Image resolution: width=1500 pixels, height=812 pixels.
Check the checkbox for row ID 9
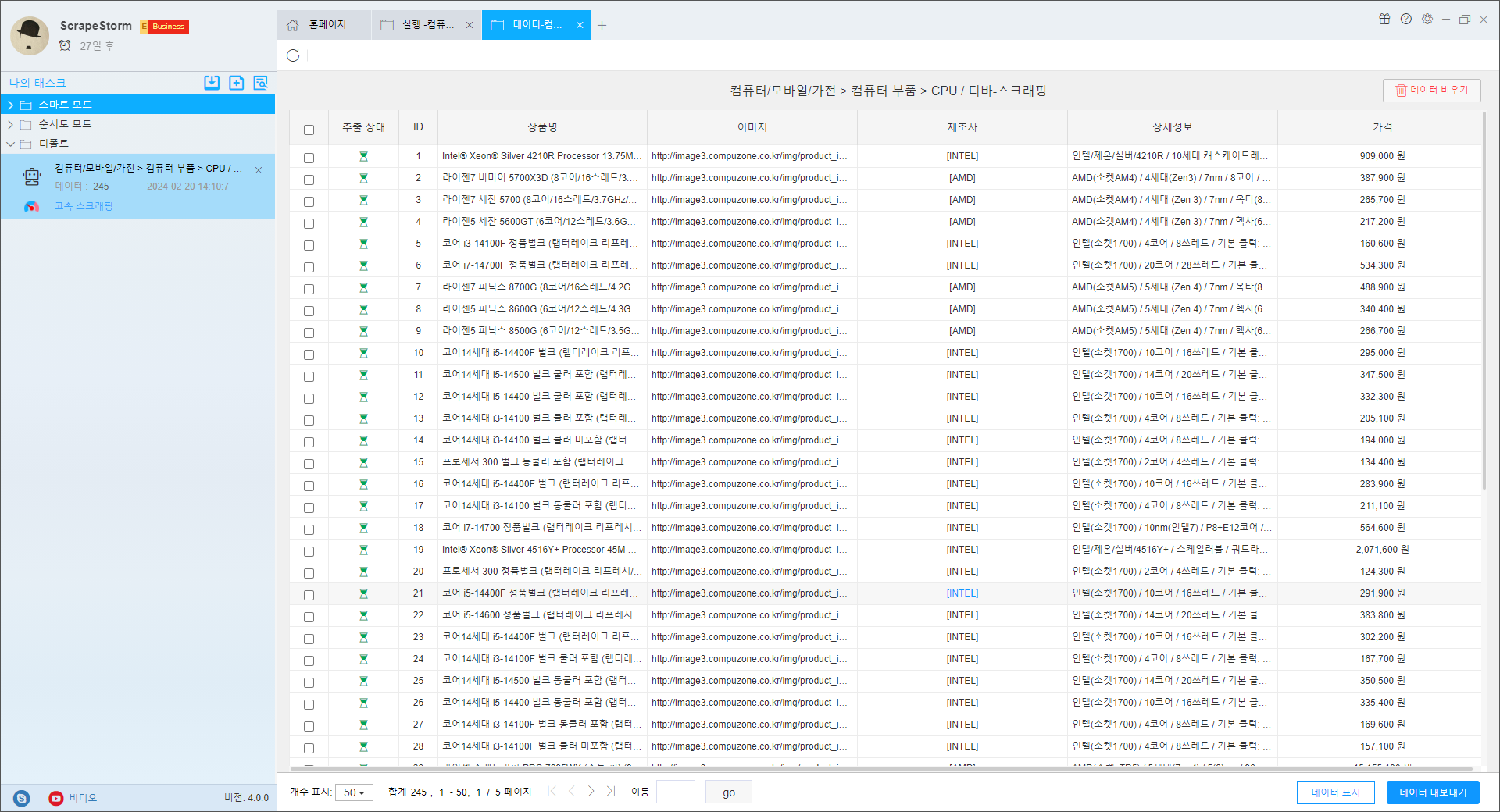pos(309,333)
